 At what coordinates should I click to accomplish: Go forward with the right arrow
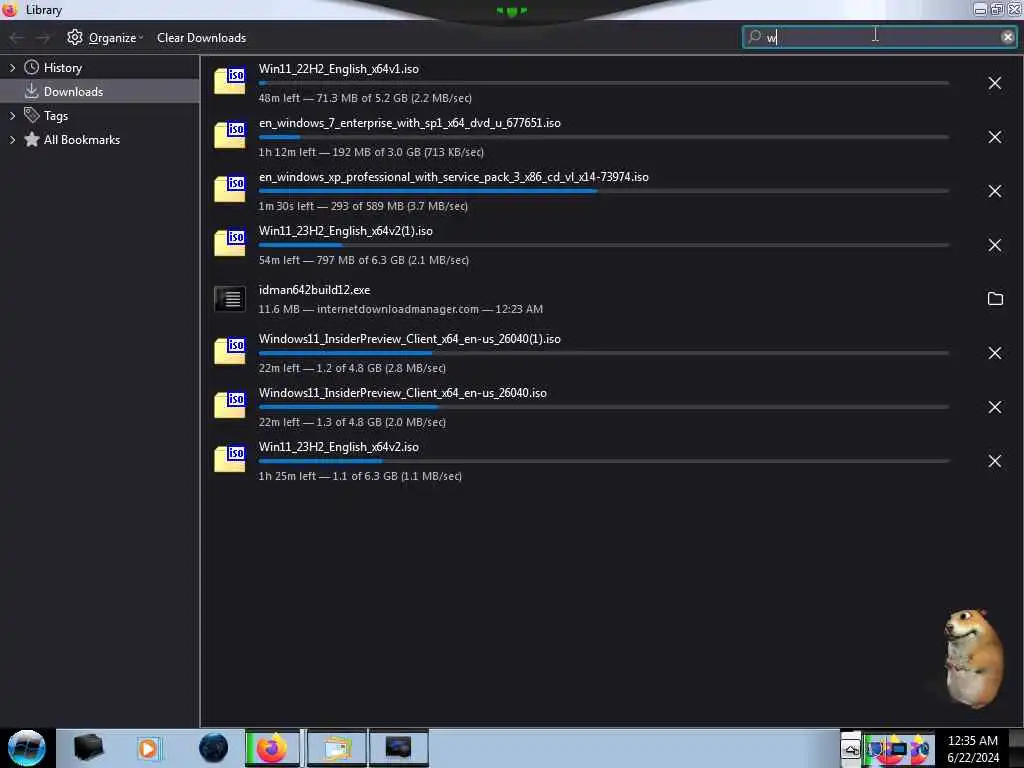tap(43, 38)
